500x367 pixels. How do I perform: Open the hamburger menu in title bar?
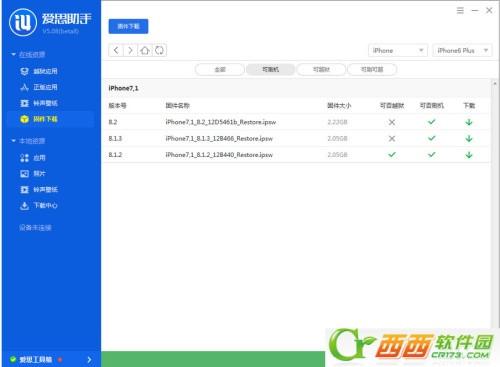click(x=460, y=11)
